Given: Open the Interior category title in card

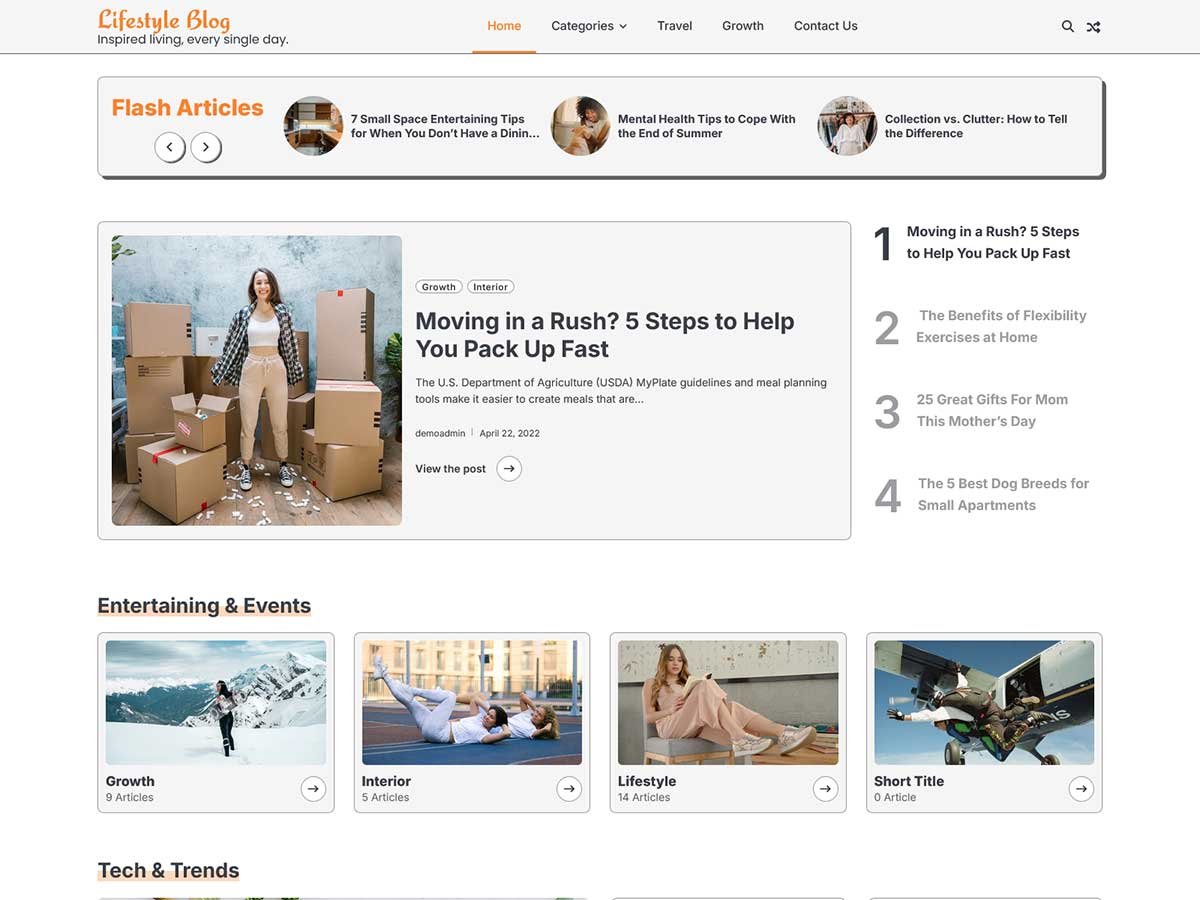Looking at the screenshot, I should (x=386, y=781).
